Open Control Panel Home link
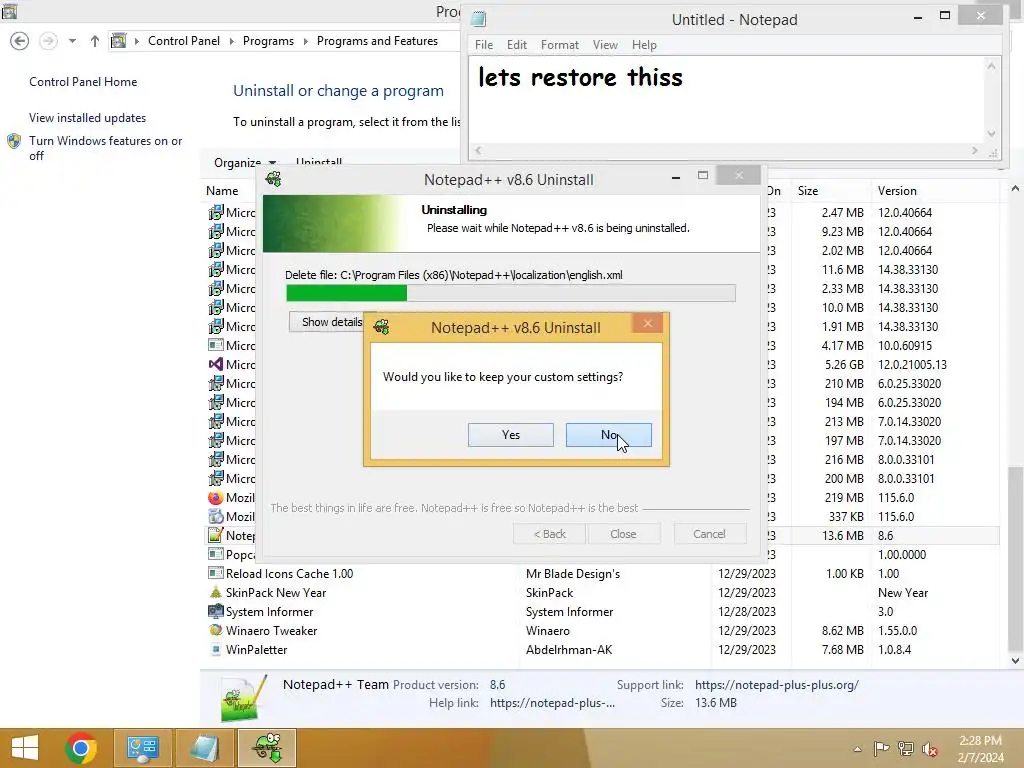This screenshot has height=768, width=1024. 83,82
